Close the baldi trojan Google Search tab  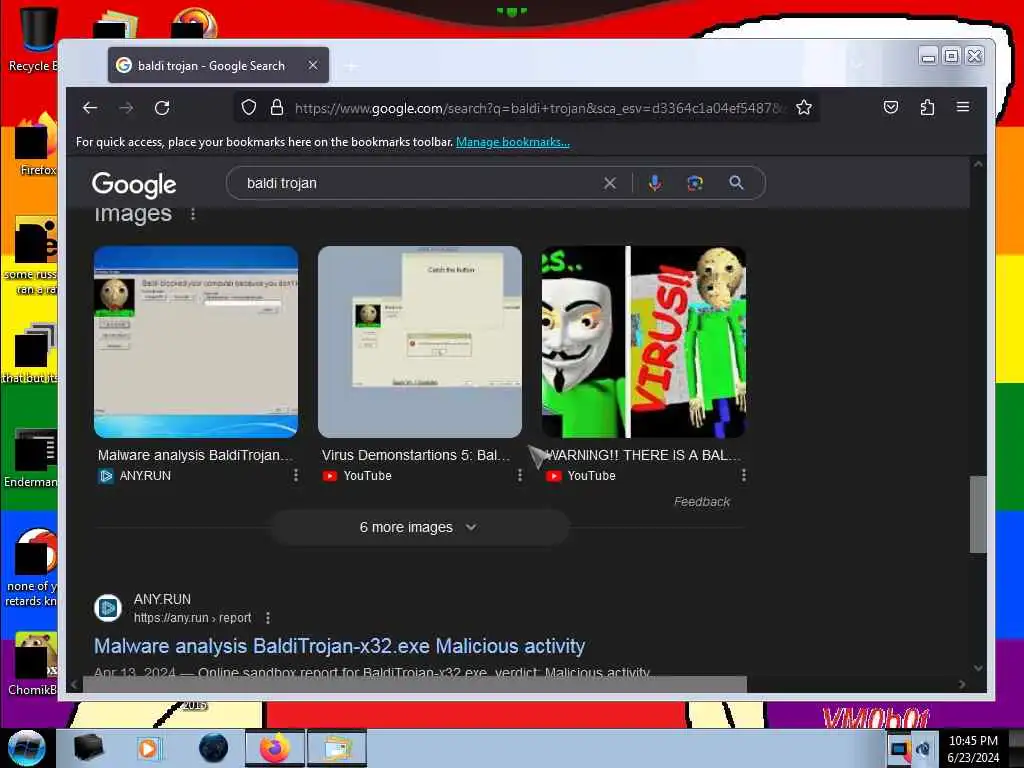313,65
